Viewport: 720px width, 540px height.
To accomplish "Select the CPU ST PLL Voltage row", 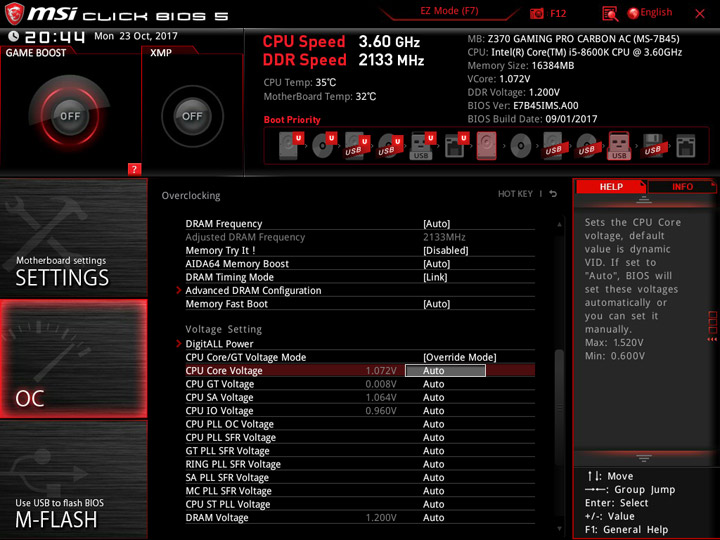I will 360,504.
